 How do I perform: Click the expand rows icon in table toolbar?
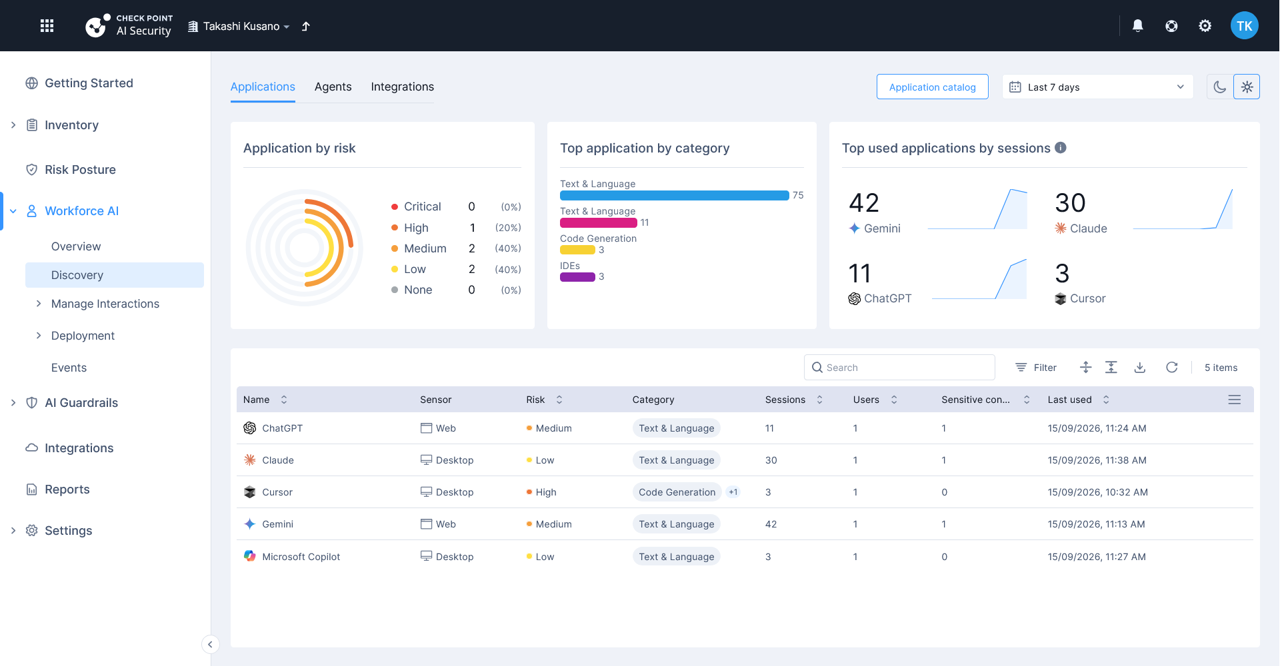tap(1085, 367)
